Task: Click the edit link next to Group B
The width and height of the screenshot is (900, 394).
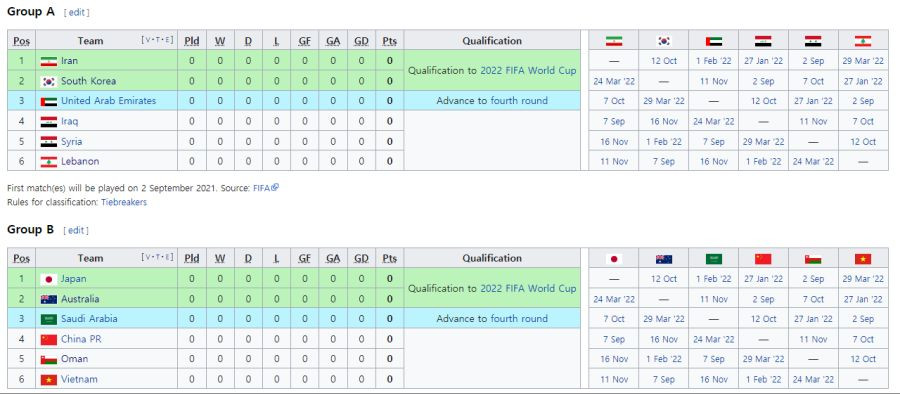Action: click(x=76, y=230)
